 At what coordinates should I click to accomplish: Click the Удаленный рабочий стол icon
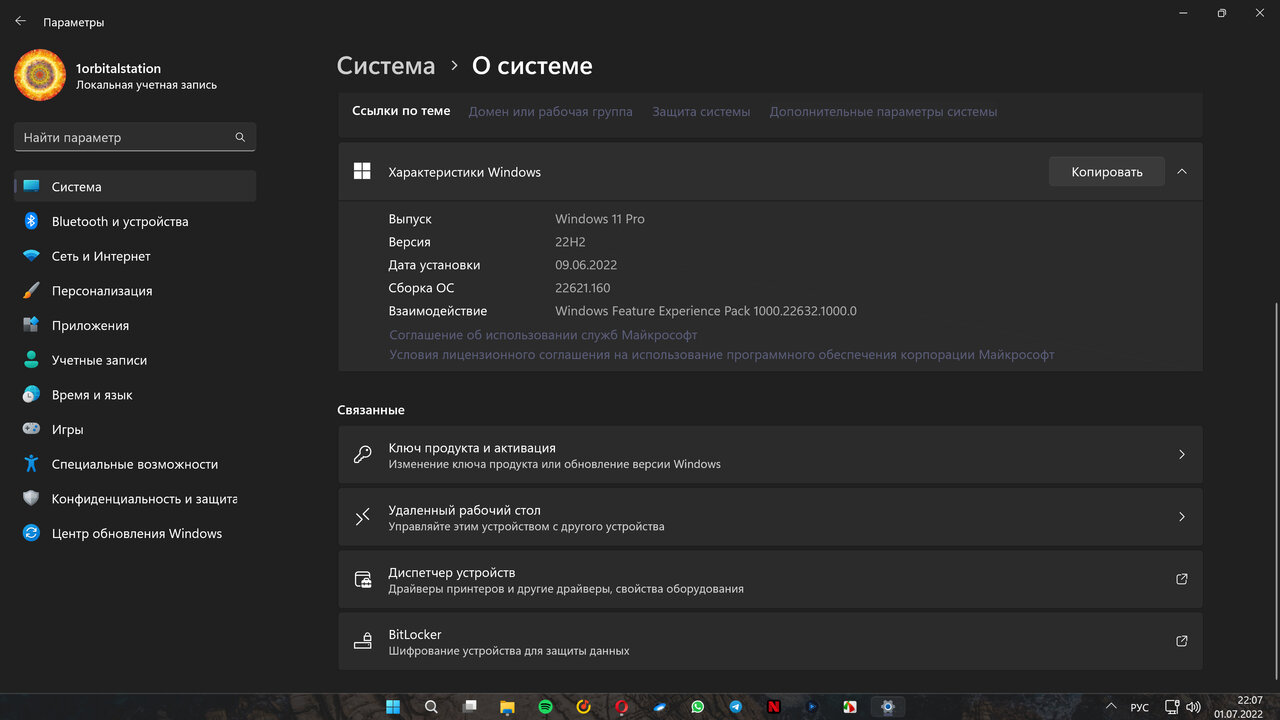pos(363,517)
